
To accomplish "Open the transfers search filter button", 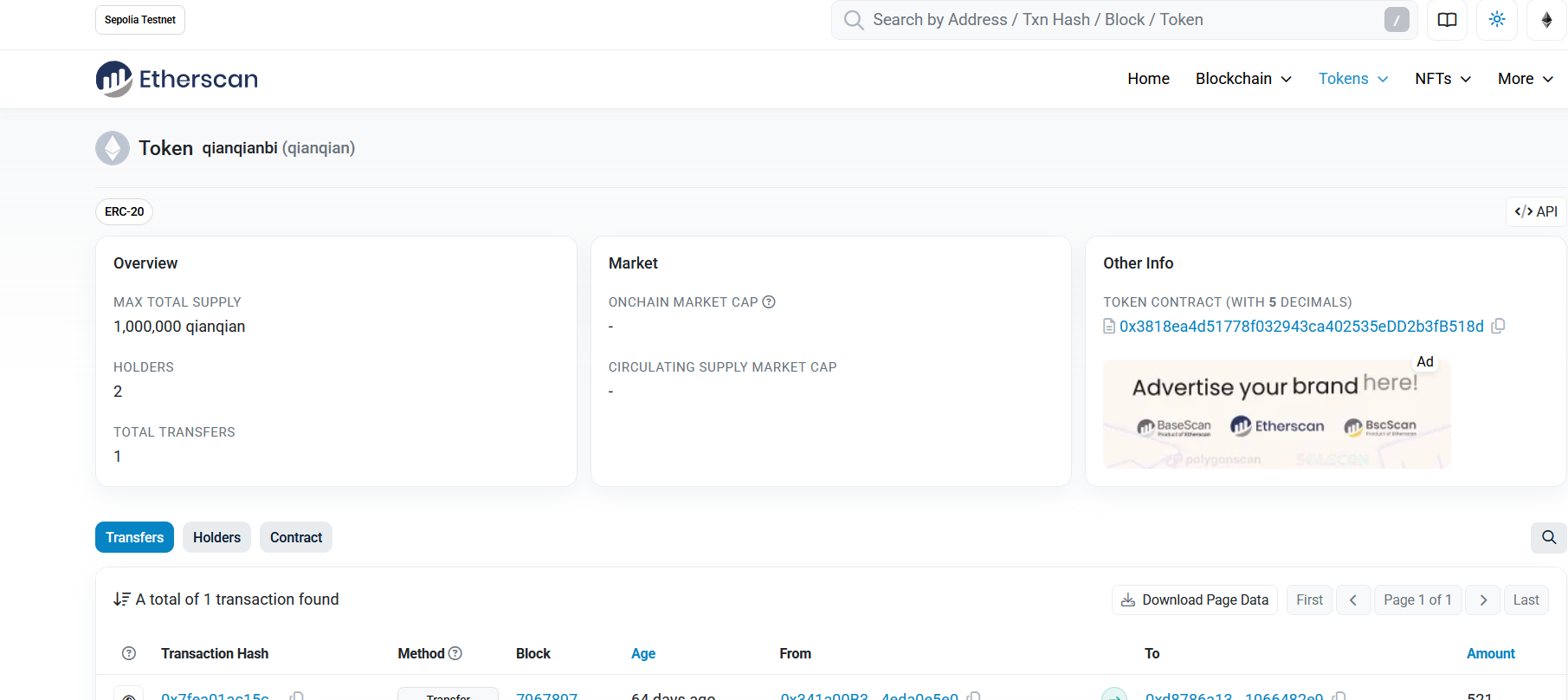I will [1548, 537].
